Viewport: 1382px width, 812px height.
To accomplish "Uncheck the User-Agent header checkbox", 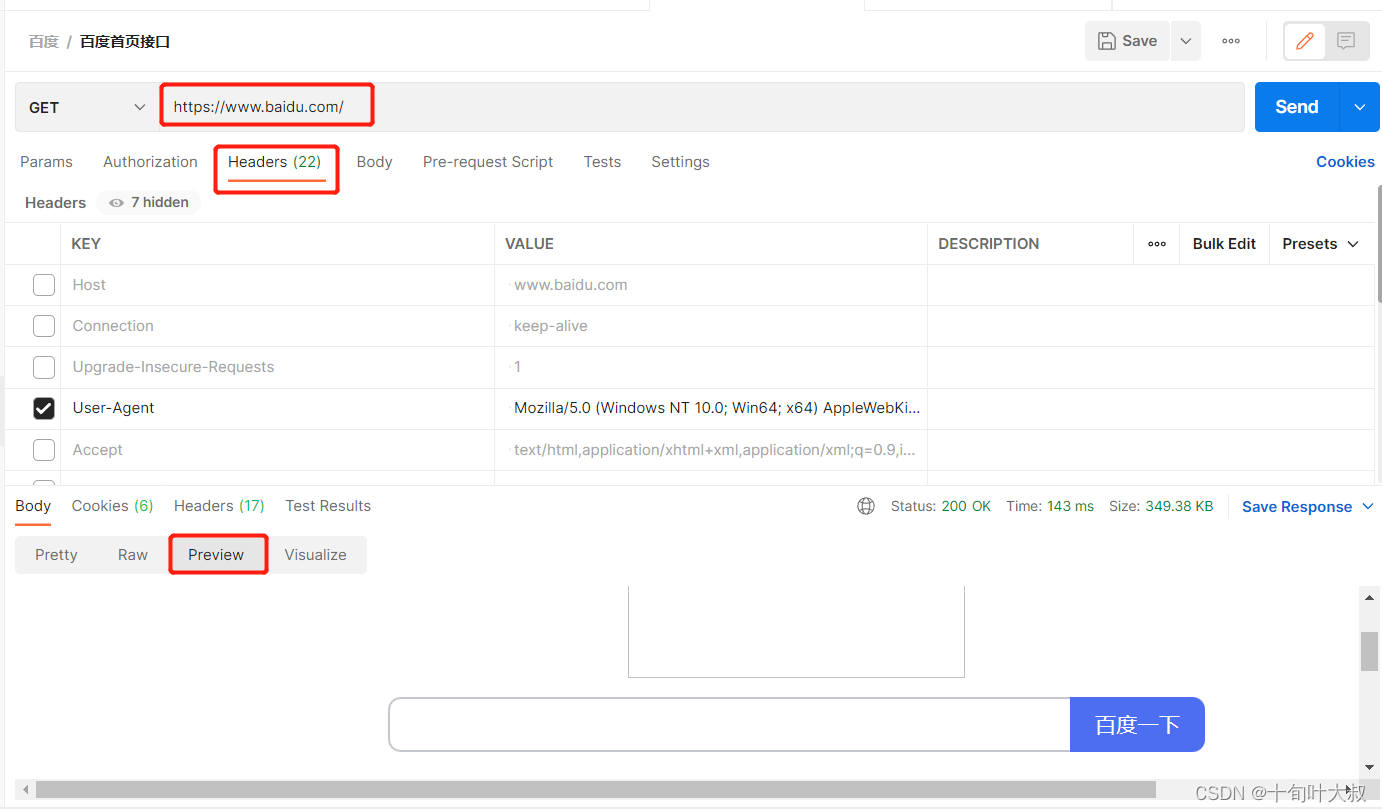I will pos(44,408).
